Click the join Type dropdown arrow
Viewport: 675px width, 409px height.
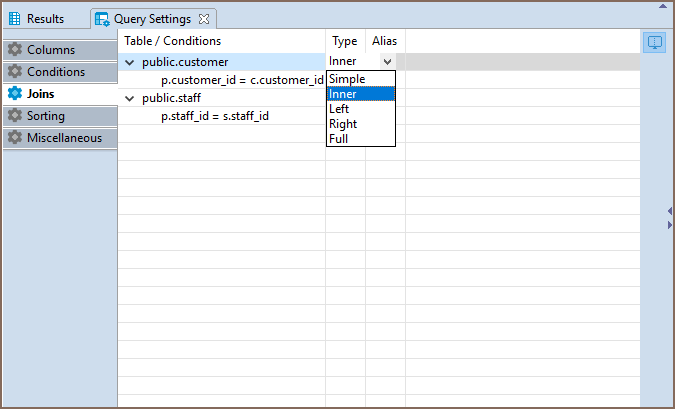pyautogui.click(x=387, y=62)
